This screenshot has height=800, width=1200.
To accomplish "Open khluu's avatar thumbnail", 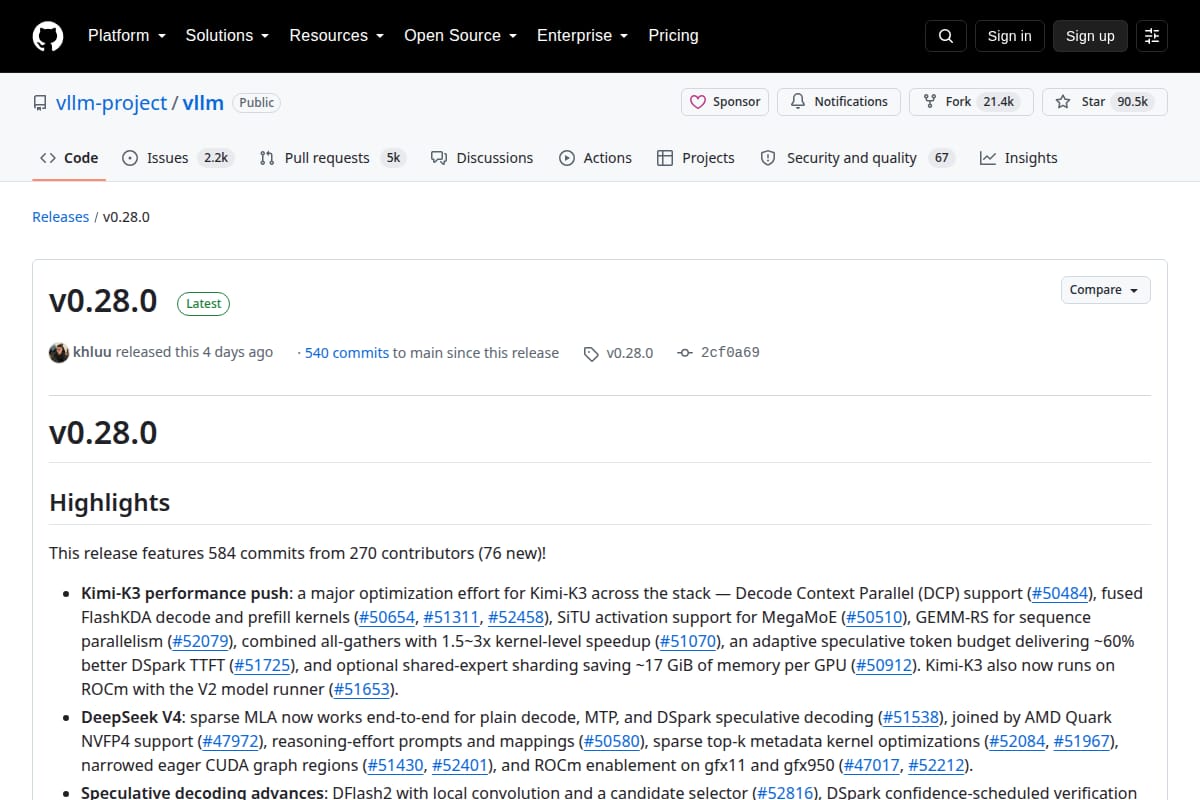I will point(59,352).
